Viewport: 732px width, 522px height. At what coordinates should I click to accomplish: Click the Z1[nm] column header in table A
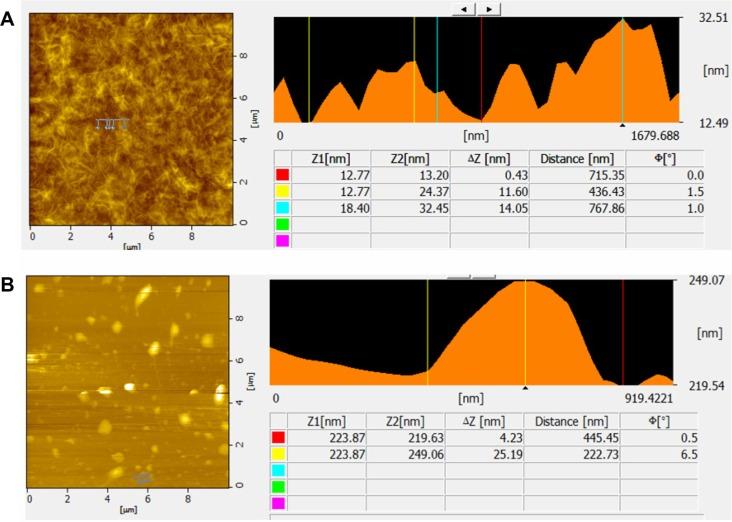pos(329,158)
